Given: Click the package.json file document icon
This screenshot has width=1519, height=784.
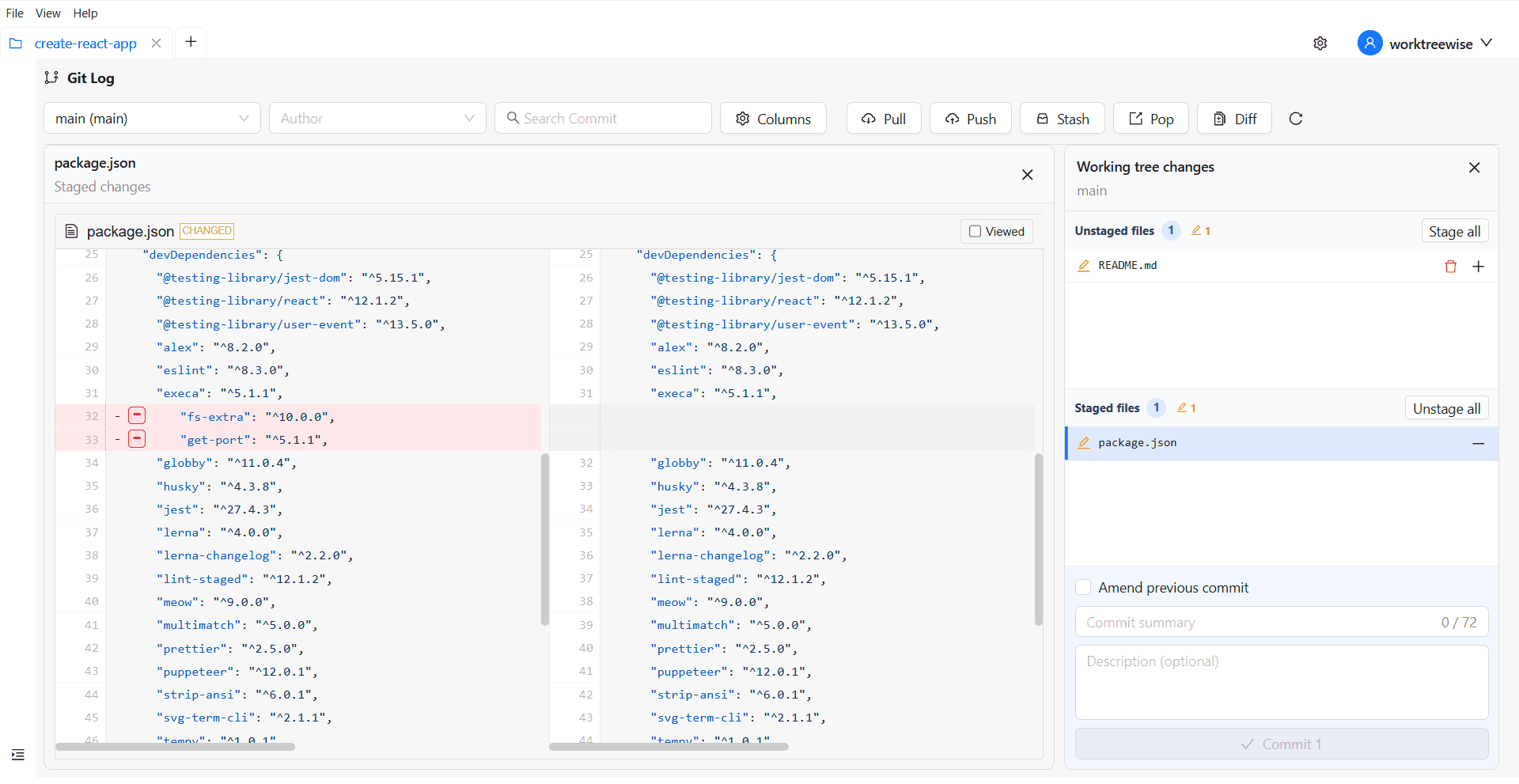Looking at the screenshot, I should 71,231.
